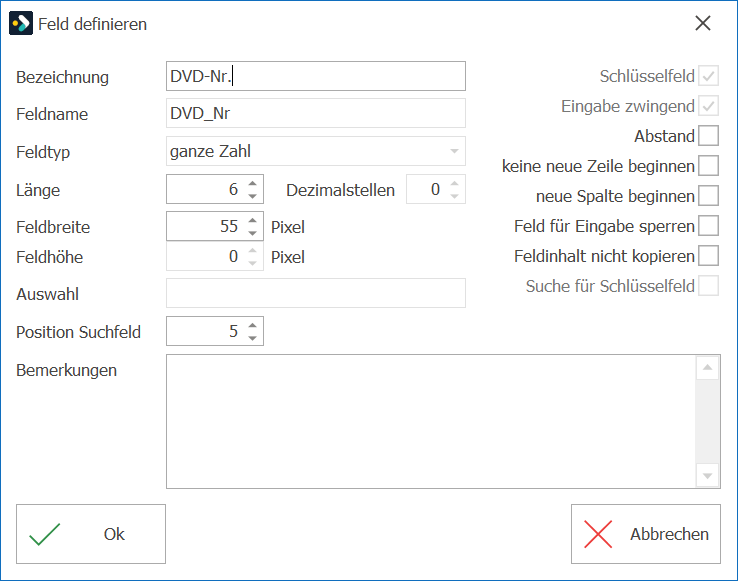
Task: Increase Position Suchfeld with up arrow
Action: (x=253, y=325)
